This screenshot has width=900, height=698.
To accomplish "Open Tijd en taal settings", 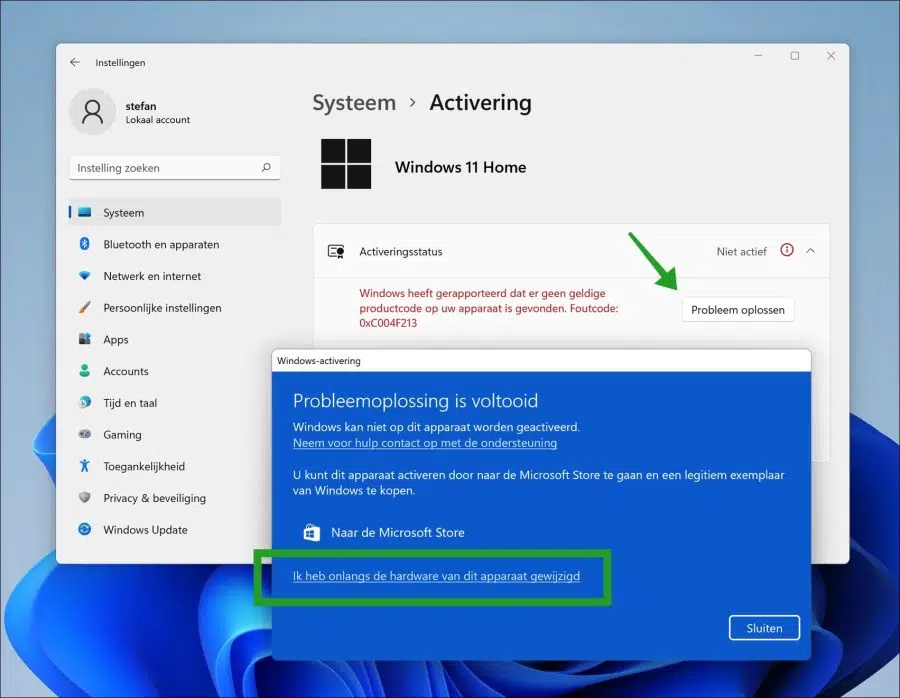I will 174,403.
